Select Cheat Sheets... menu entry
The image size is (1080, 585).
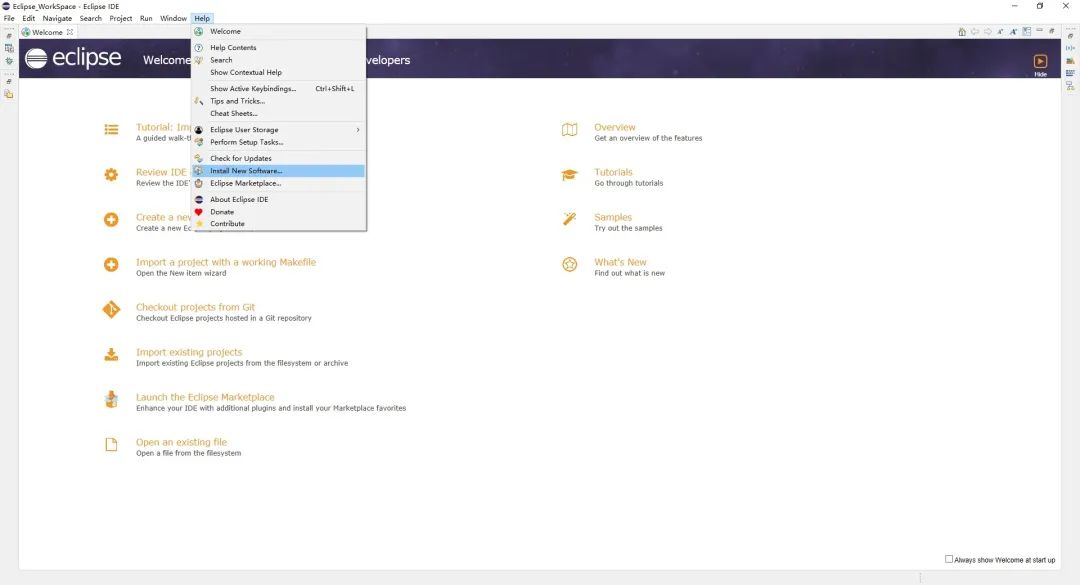coord(279,113)
